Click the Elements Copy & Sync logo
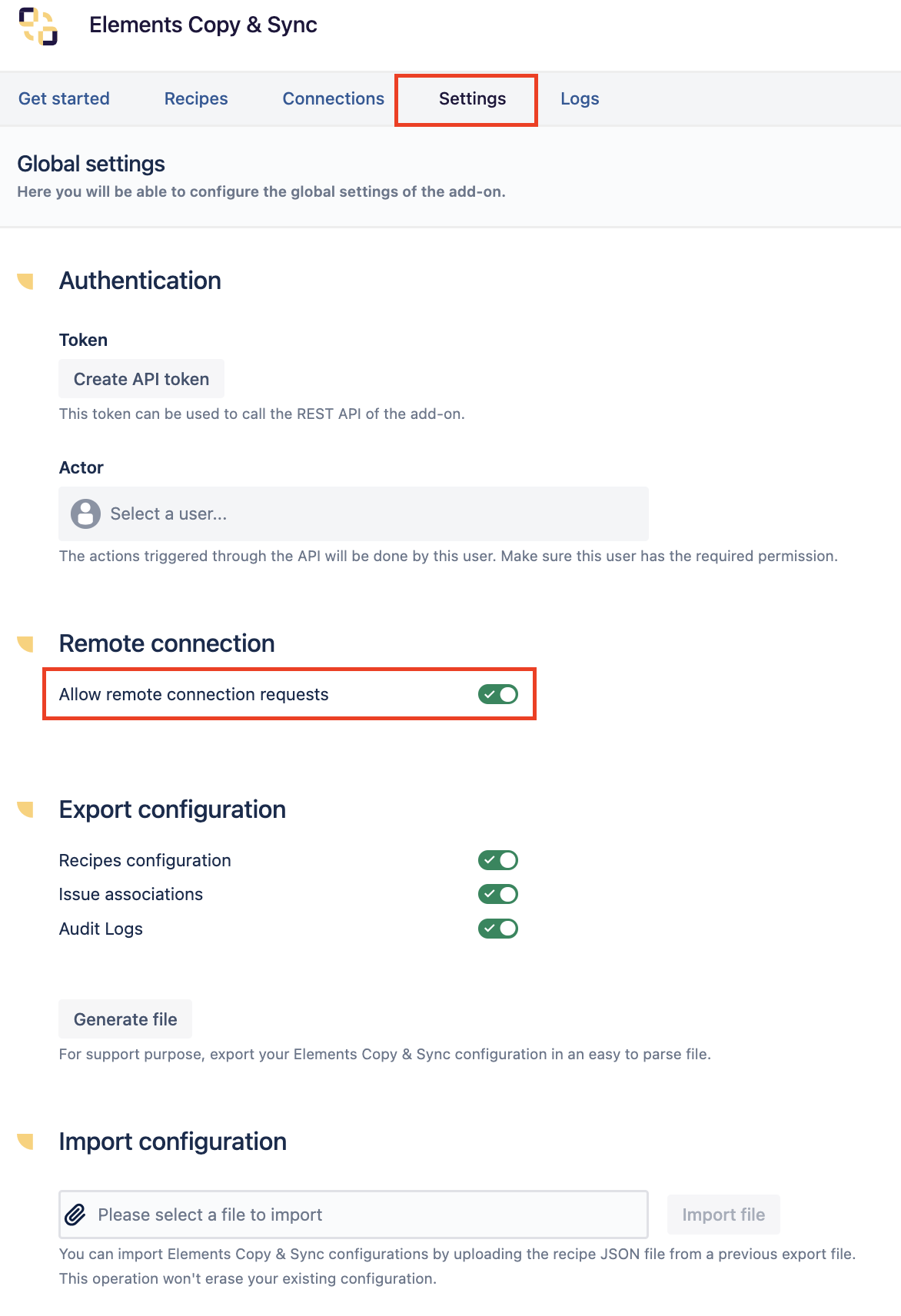This screenshot has width=901, height=1316. (x=38, y=26)
